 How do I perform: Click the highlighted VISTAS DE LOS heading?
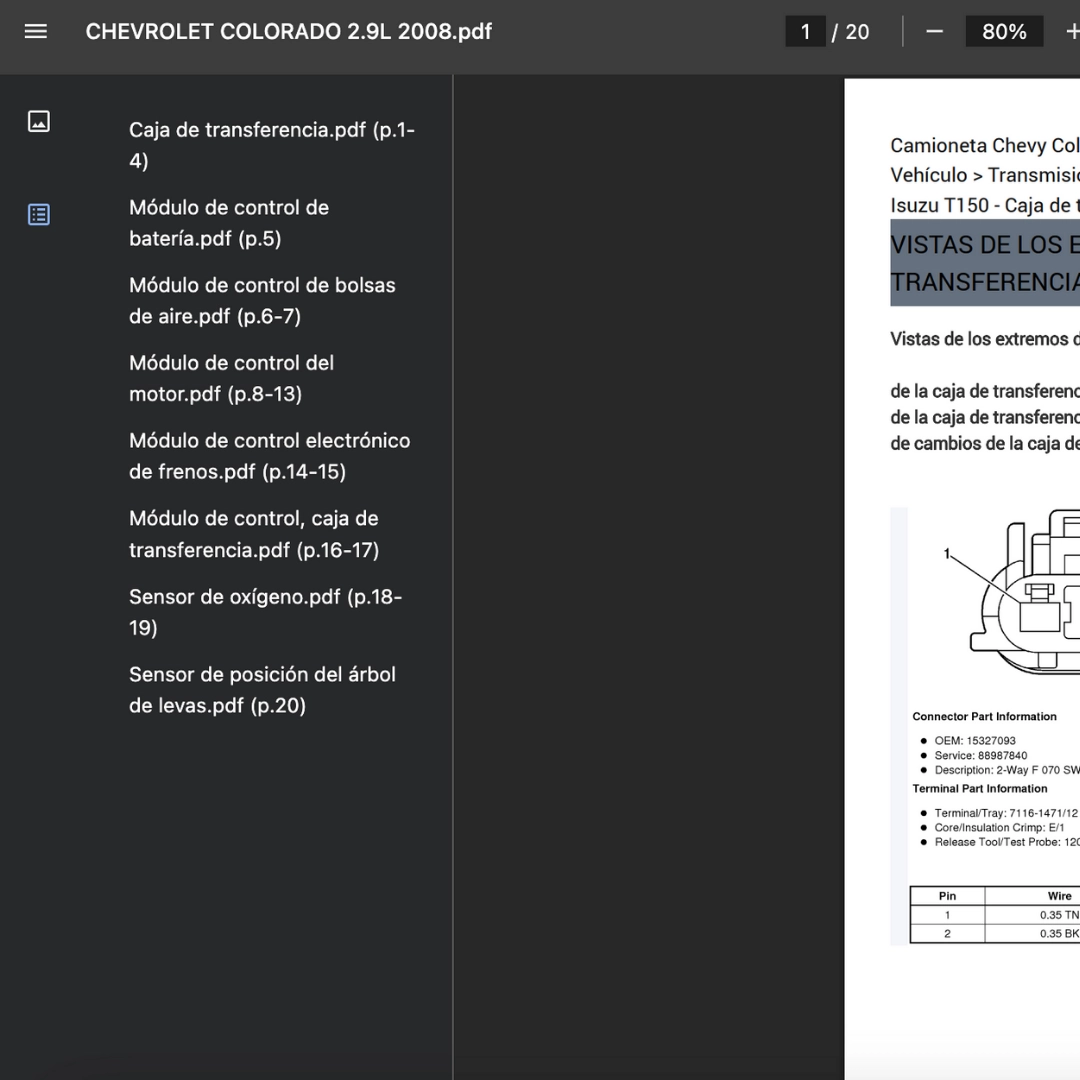pyautogui.click(x=985, y=262)
